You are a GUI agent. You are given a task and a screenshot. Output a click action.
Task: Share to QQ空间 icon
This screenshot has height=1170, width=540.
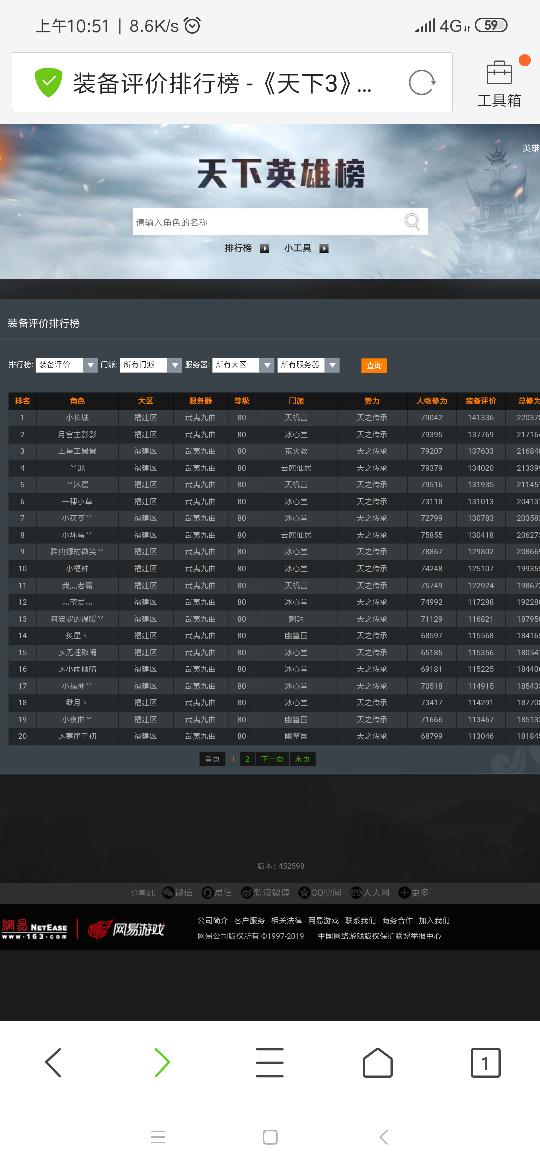tap(304, 892)
